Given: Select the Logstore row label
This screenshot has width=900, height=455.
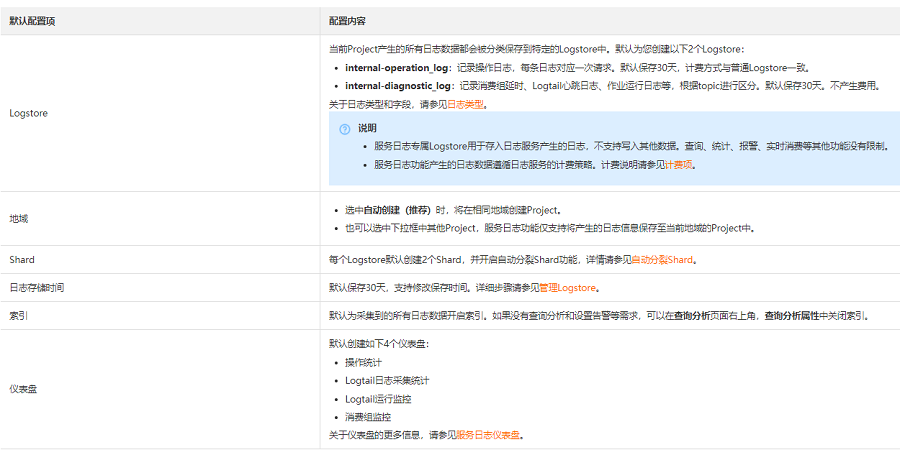Looking at the screenshot, I should pyautogui.click(x=29, y=113).
